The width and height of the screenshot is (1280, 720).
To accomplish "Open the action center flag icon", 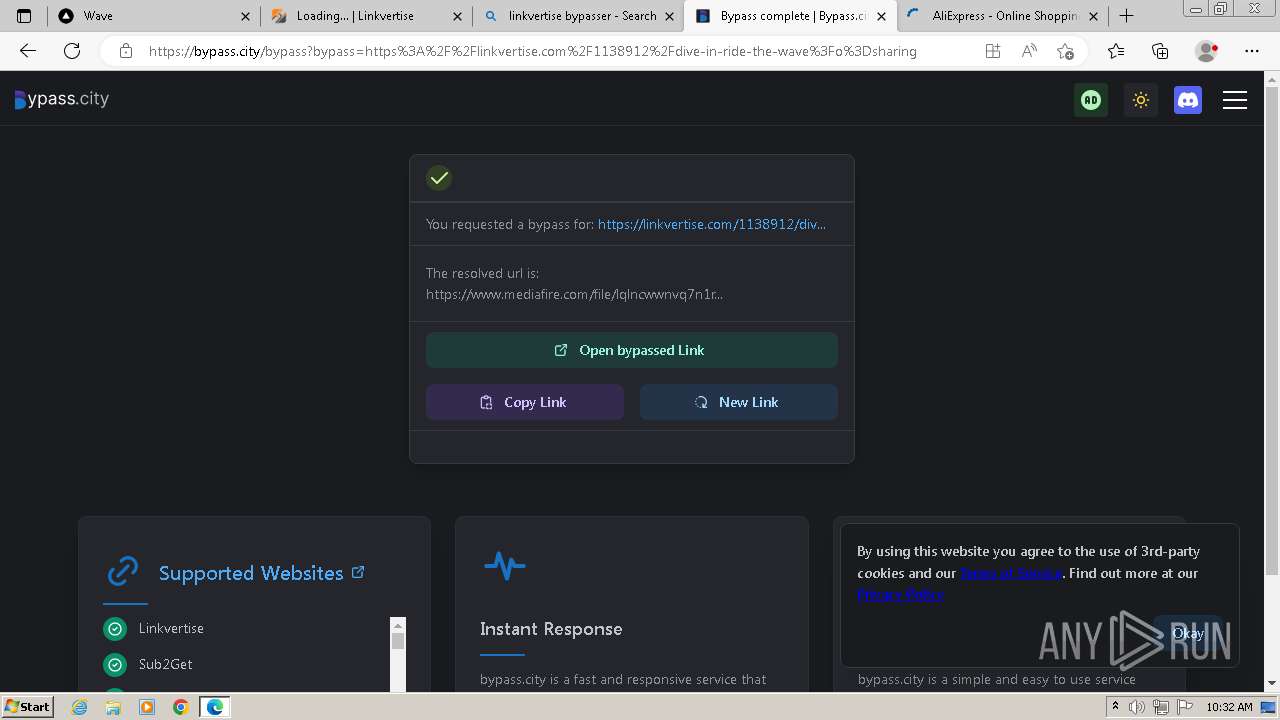I will [1183, 707].
